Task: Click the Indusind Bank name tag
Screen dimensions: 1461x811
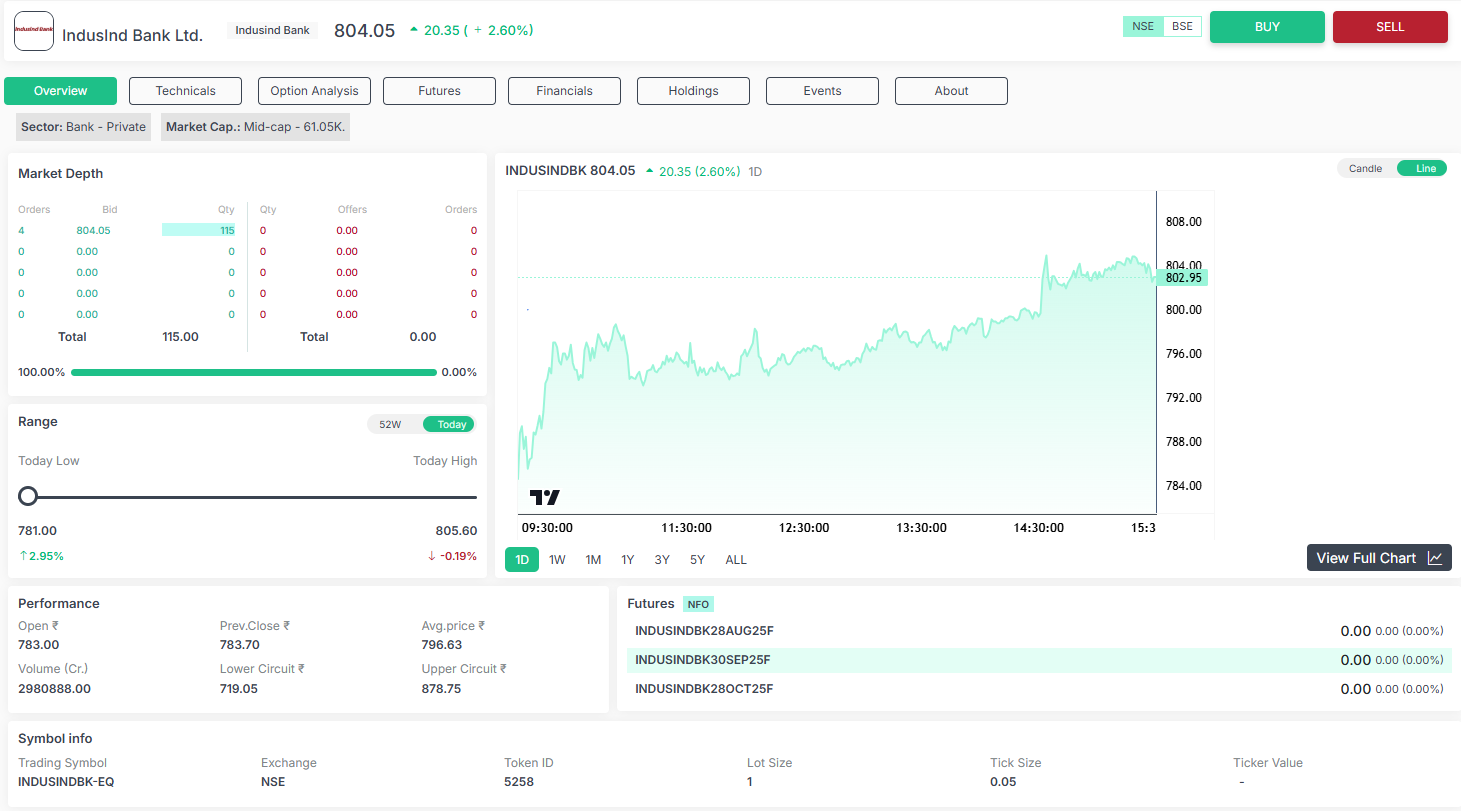Action: point(273,30)
